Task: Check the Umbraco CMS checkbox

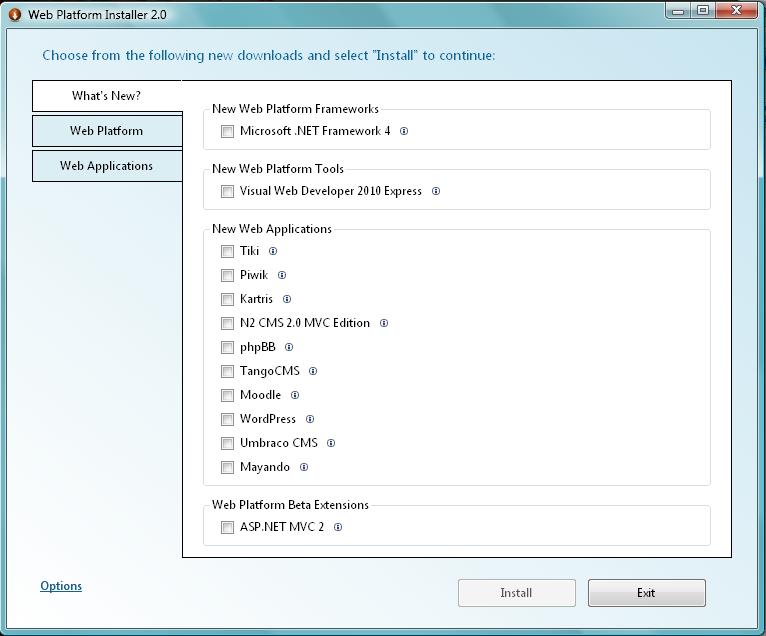Action: [227, 443]
